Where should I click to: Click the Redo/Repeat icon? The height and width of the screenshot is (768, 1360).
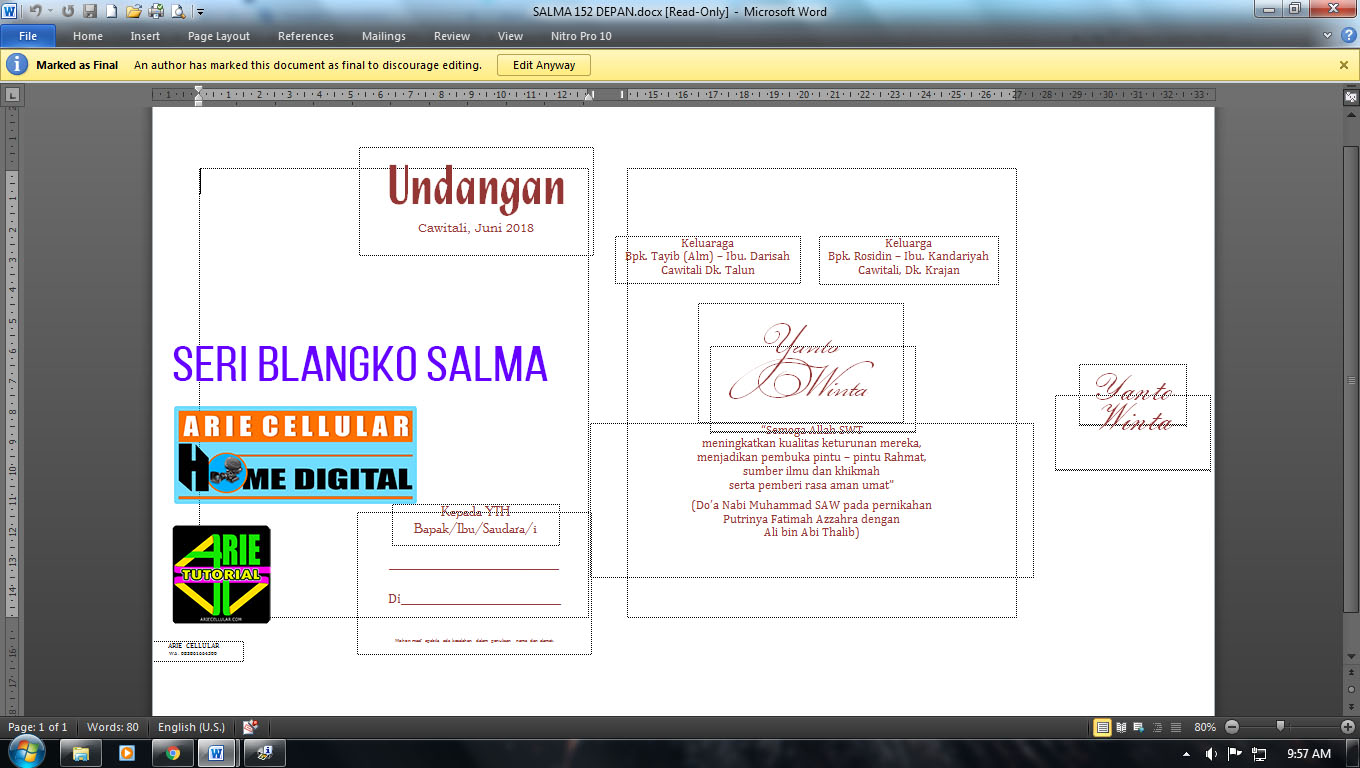[68, 11]
